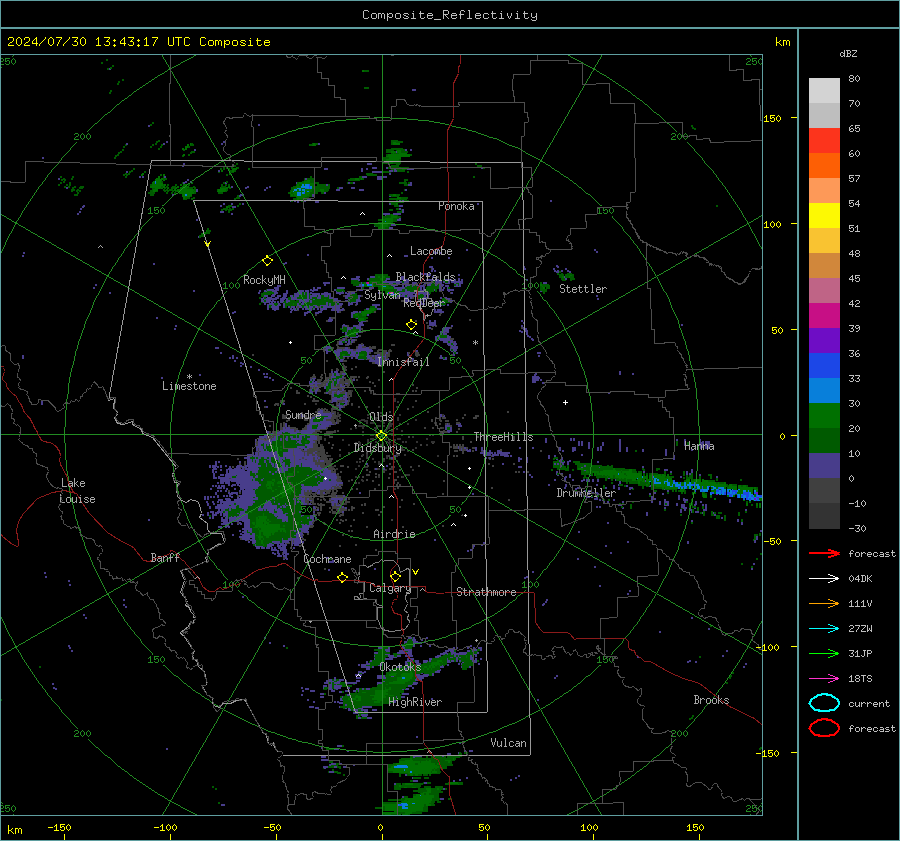Click the Drumheller label
Image resolution: width=900 pixels, height=841 pixels.
[586, 493]
